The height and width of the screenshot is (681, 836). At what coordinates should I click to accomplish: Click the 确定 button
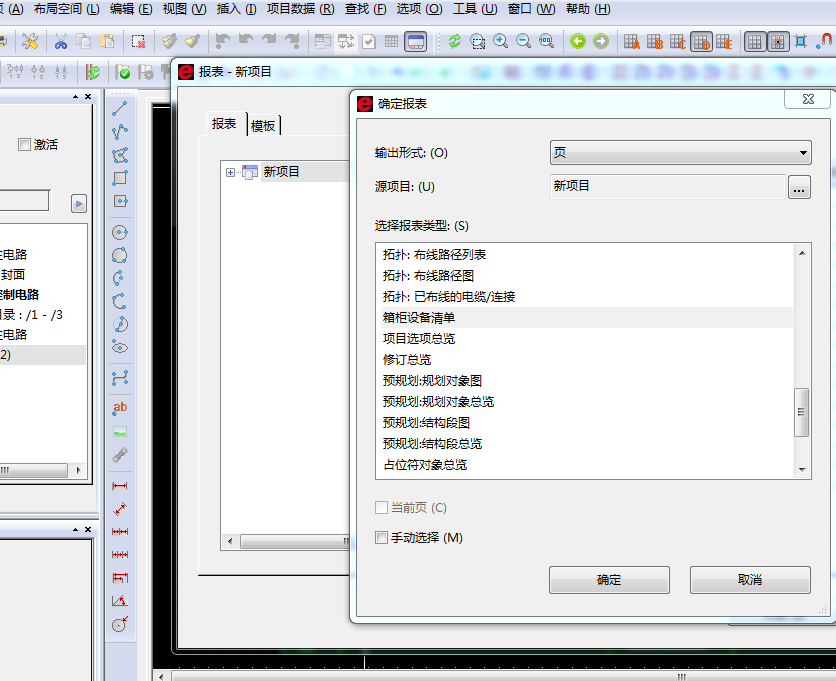tap(609, 580)
